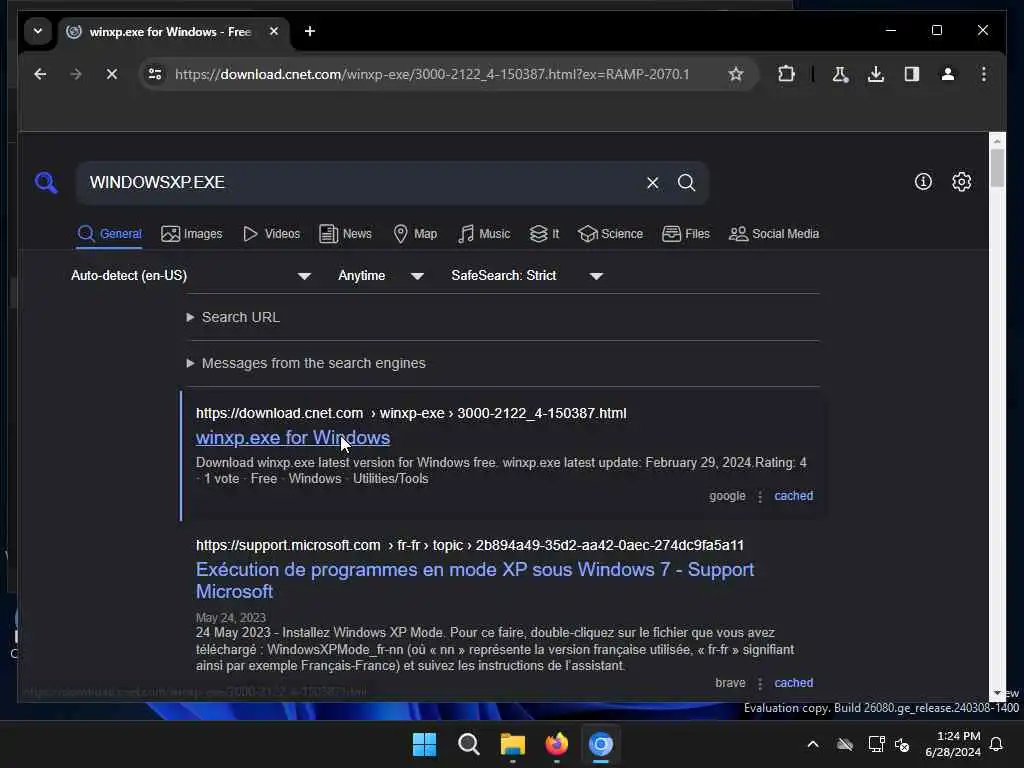1024x768 pixels.
Task: Switch to the Map category
Action: coord(415,234)
